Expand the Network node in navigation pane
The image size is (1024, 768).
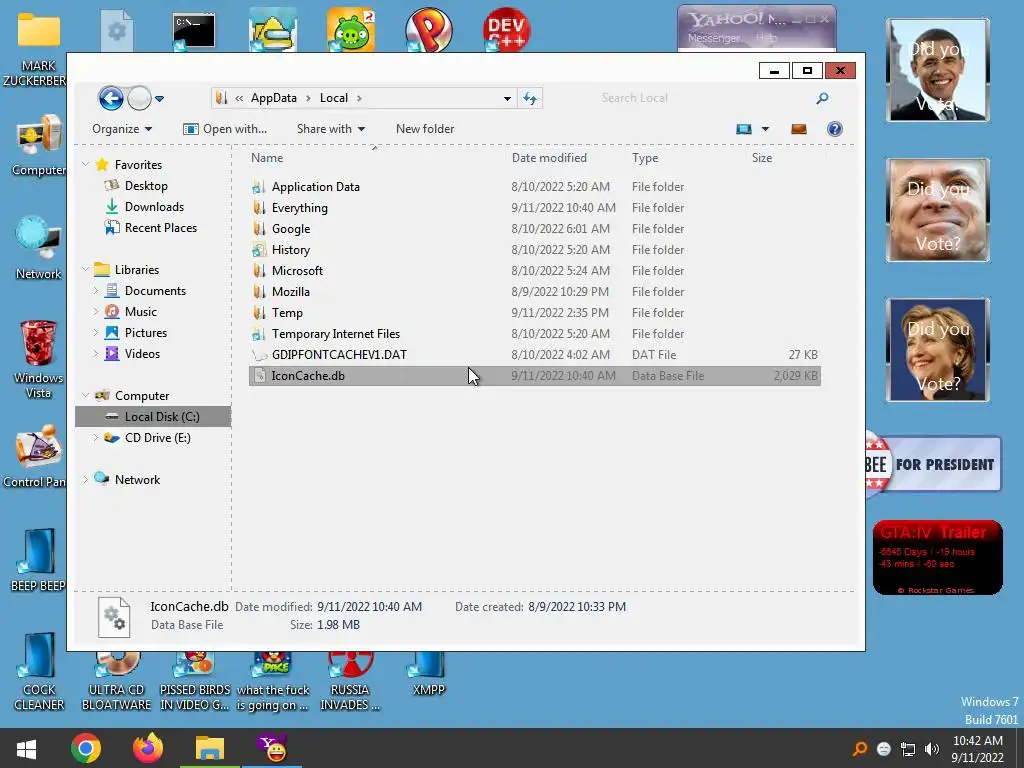tap(86, 479)
